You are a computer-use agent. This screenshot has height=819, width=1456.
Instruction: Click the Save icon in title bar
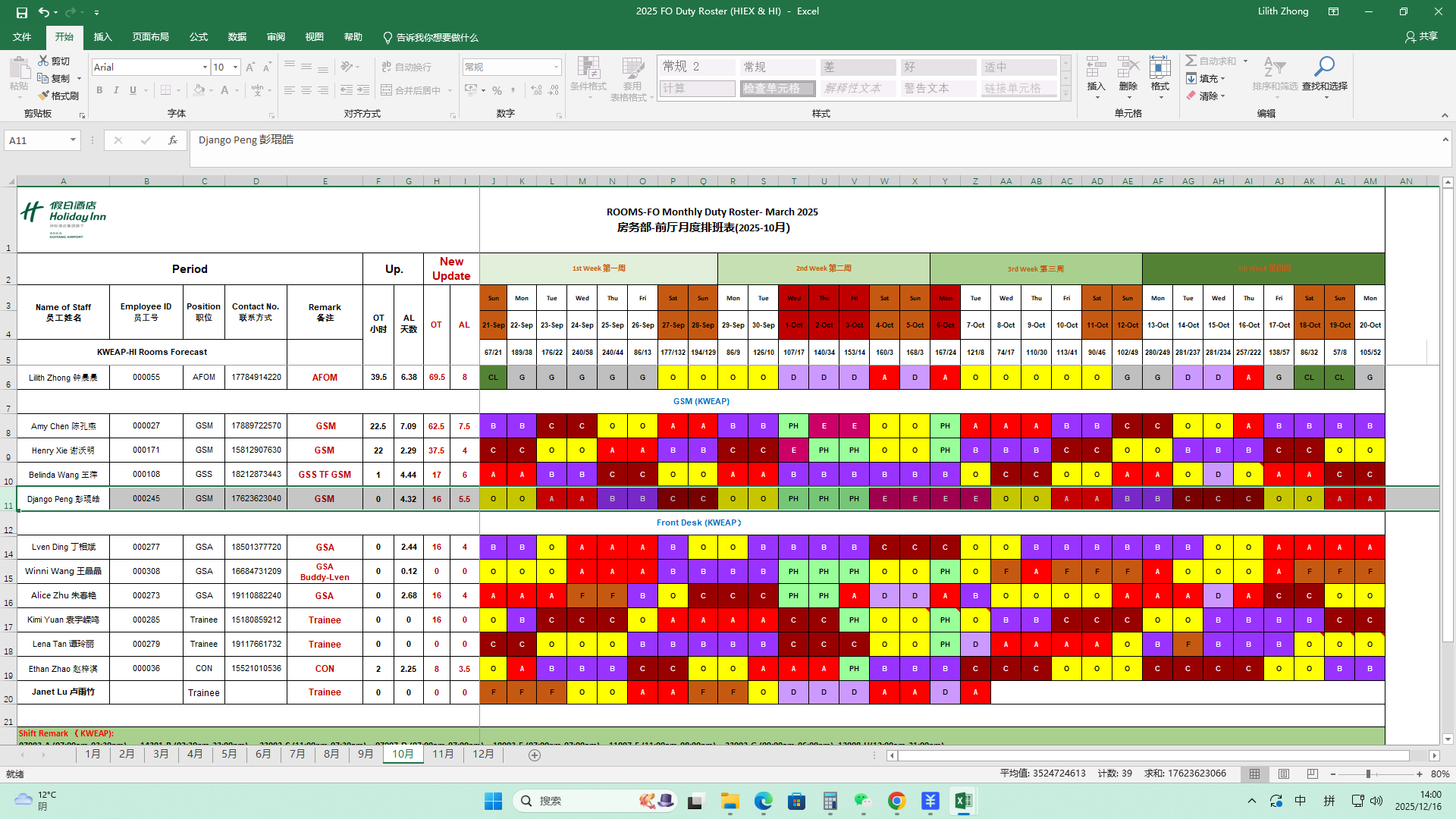point(21,12)
